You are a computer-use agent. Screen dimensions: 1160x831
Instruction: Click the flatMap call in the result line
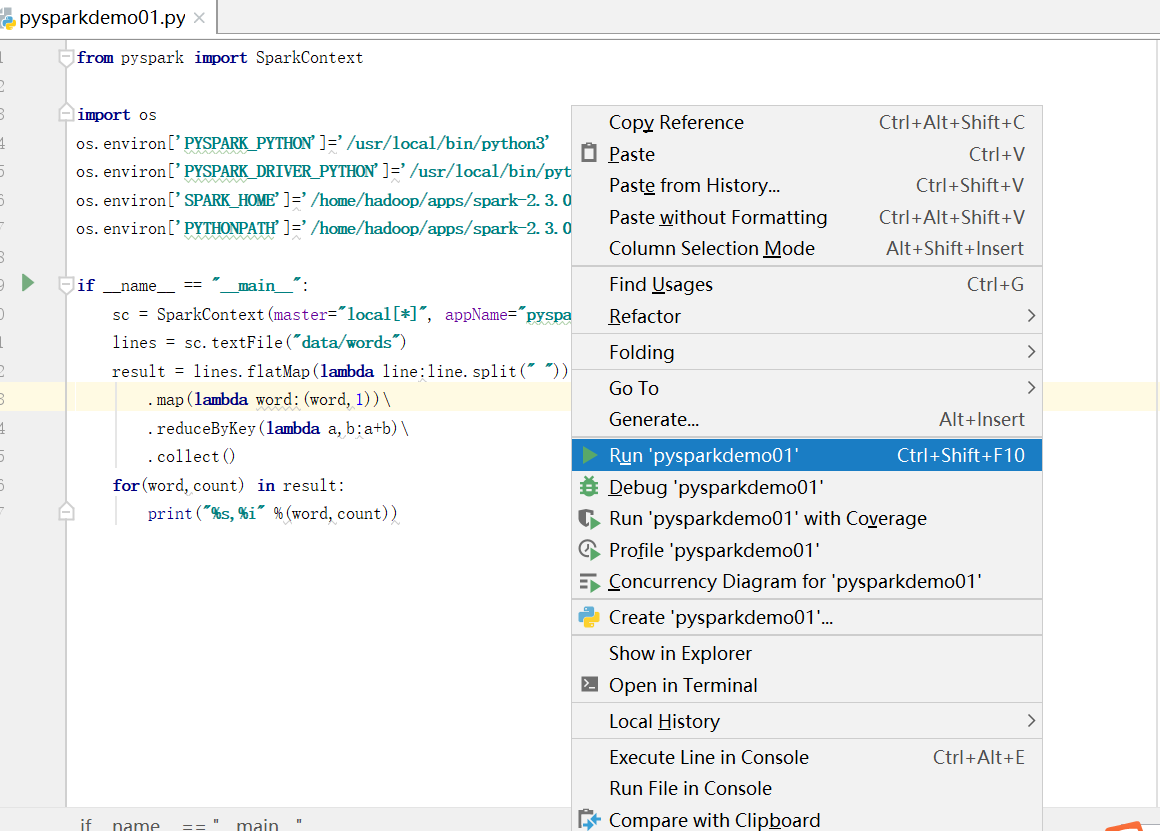278,371
